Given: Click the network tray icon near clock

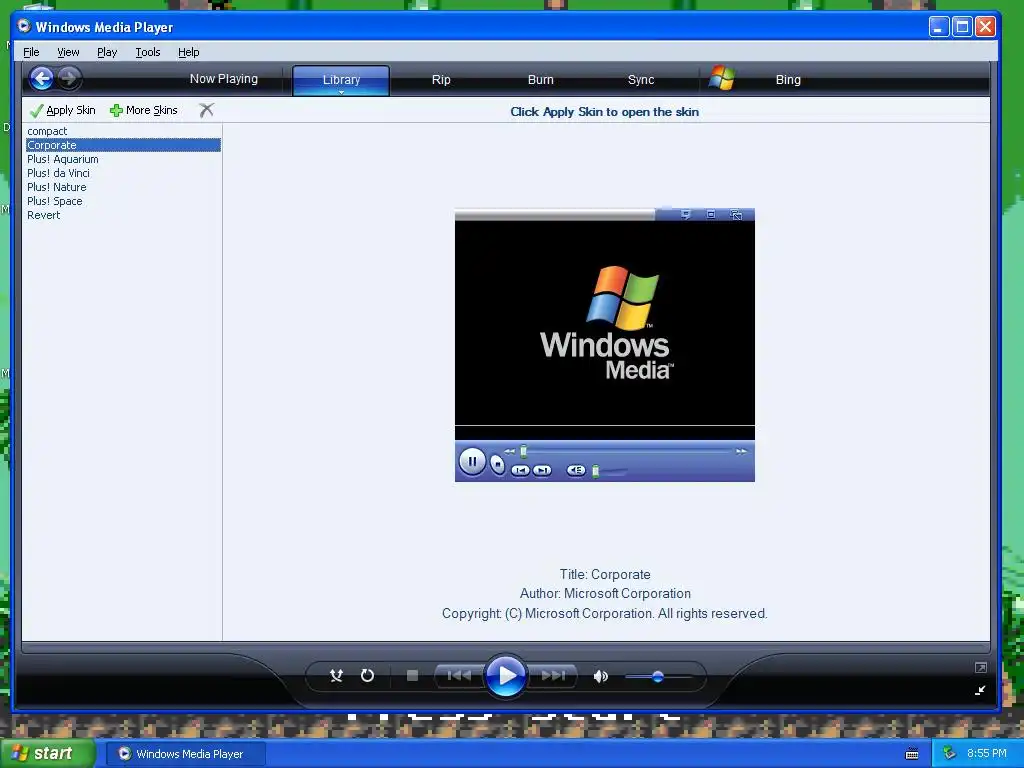Looking at the screenshot, I should click(x=949, y=753).
